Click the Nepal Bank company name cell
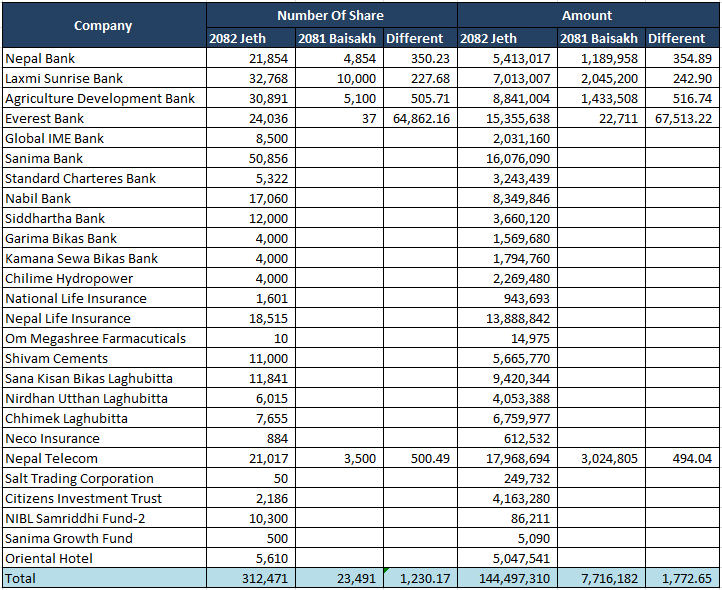 103,59
